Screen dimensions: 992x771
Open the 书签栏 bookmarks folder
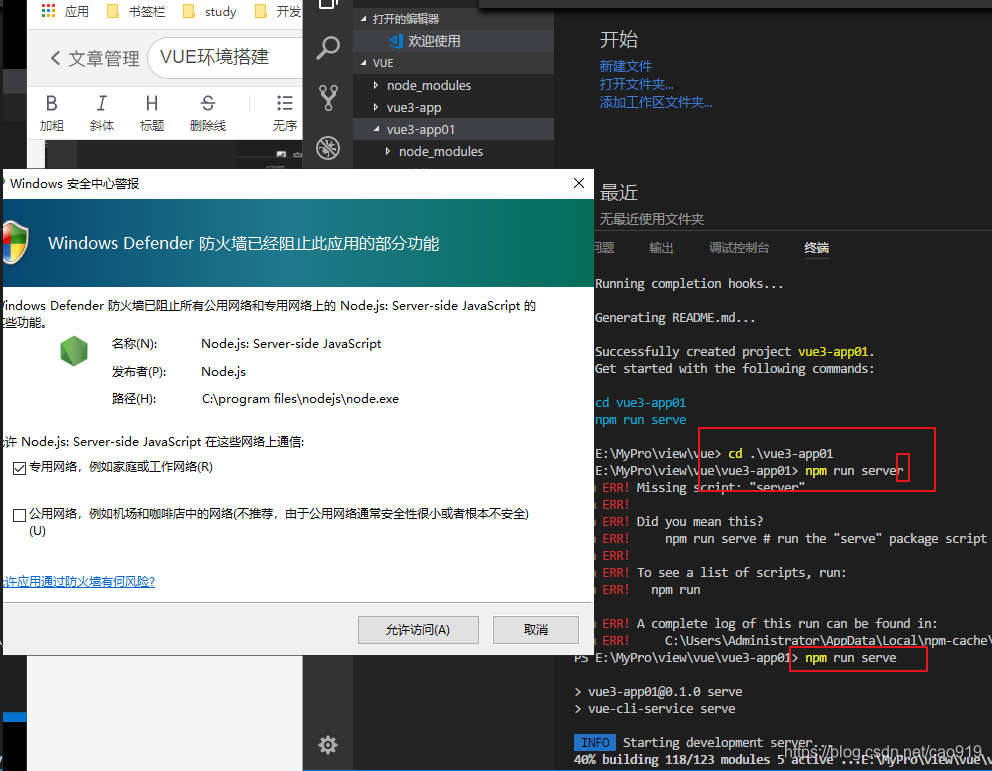pyautogui.click(x=135, y=11)
